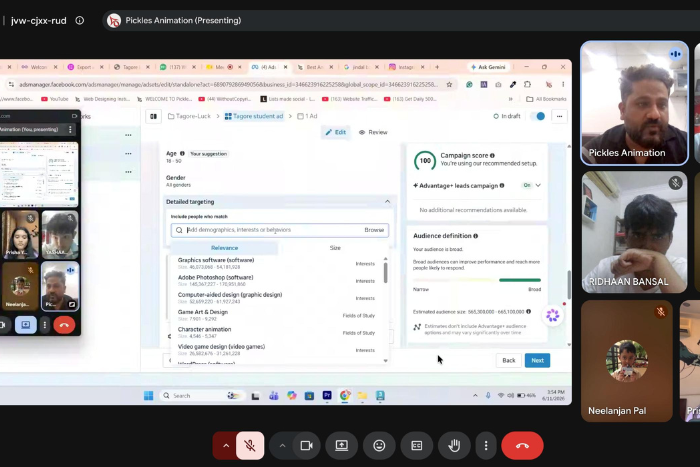The width and height of the screenshot is (700, 467).
Task: Click the Next button
Action: click(x=538, y=360)
